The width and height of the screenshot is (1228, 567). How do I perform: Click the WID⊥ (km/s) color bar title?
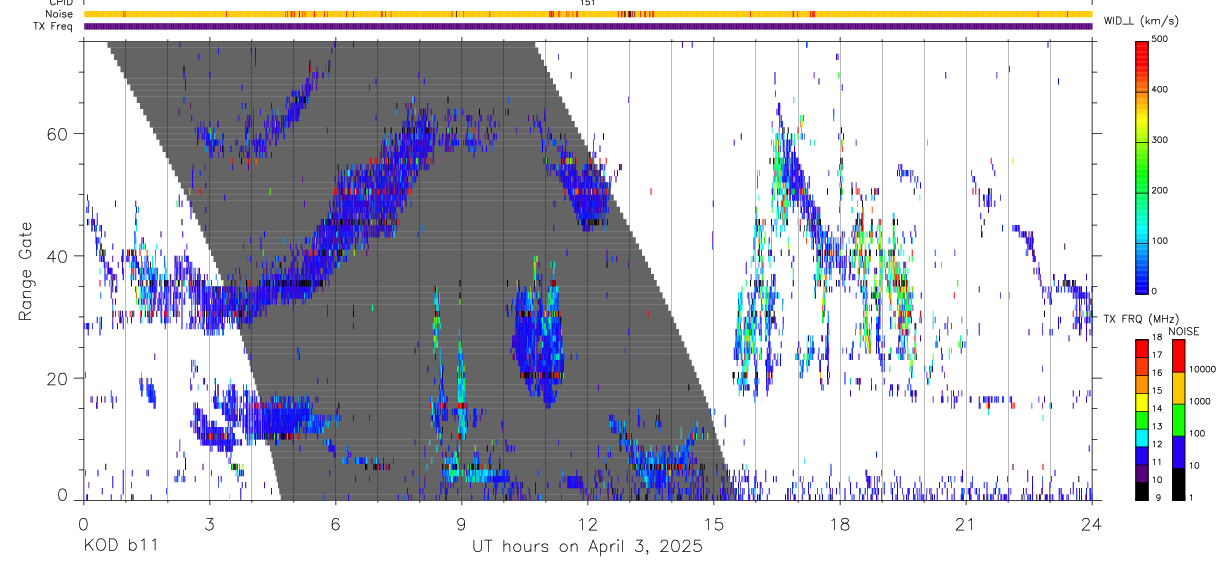tap(1142, 20)
